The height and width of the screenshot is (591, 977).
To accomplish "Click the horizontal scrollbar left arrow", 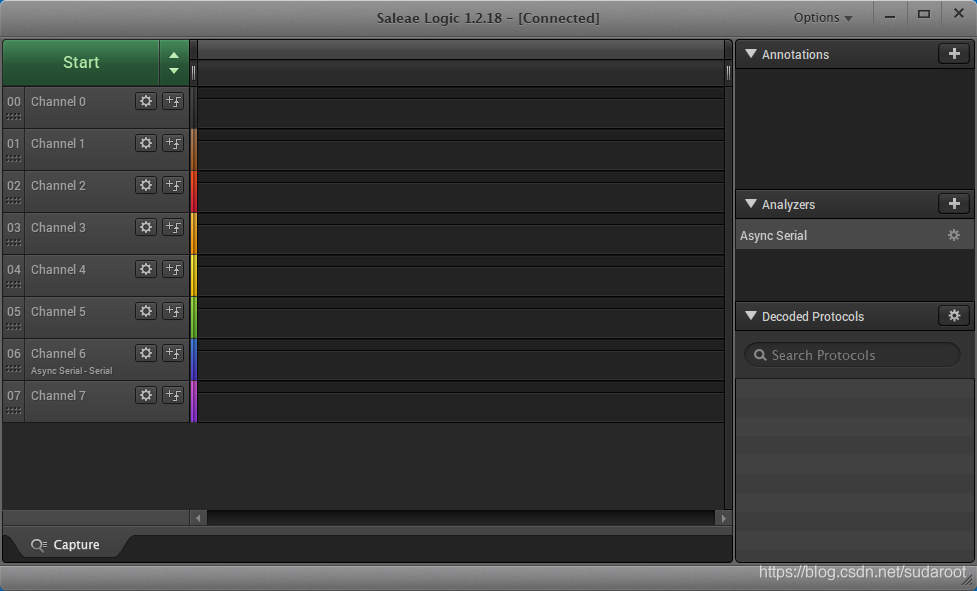I will [198, 518].
